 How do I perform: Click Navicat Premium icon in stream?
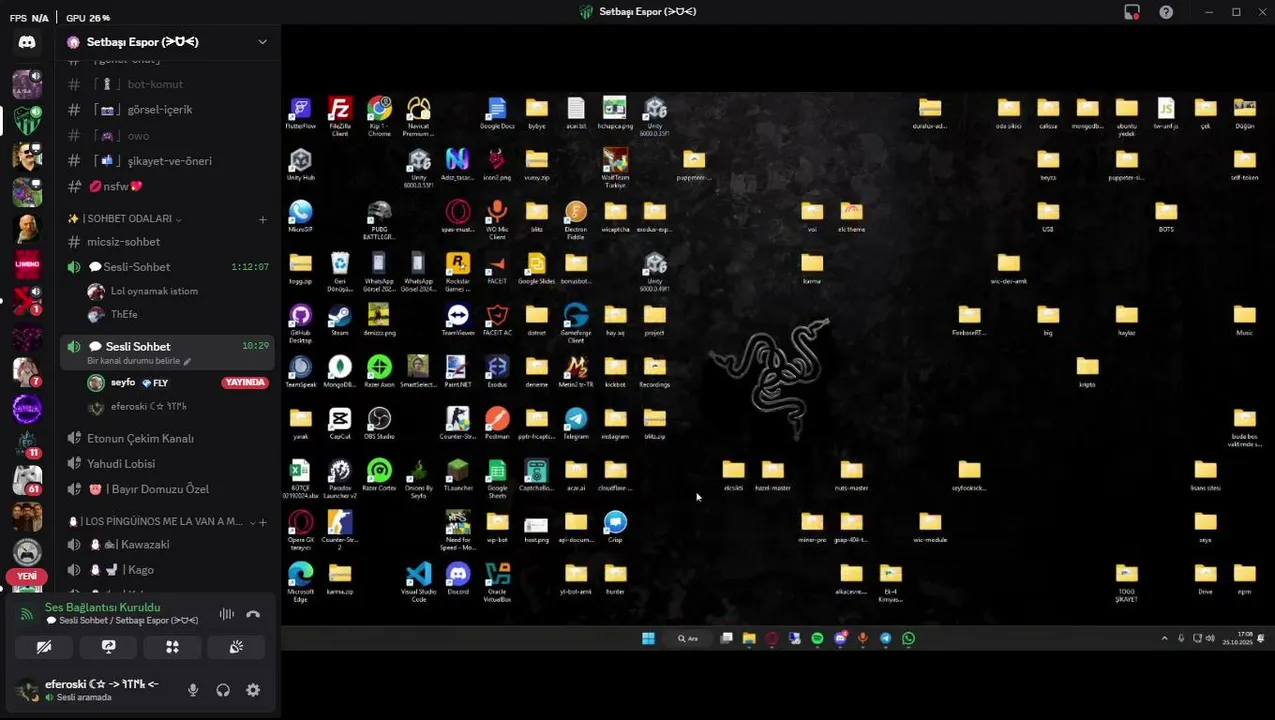418,116
